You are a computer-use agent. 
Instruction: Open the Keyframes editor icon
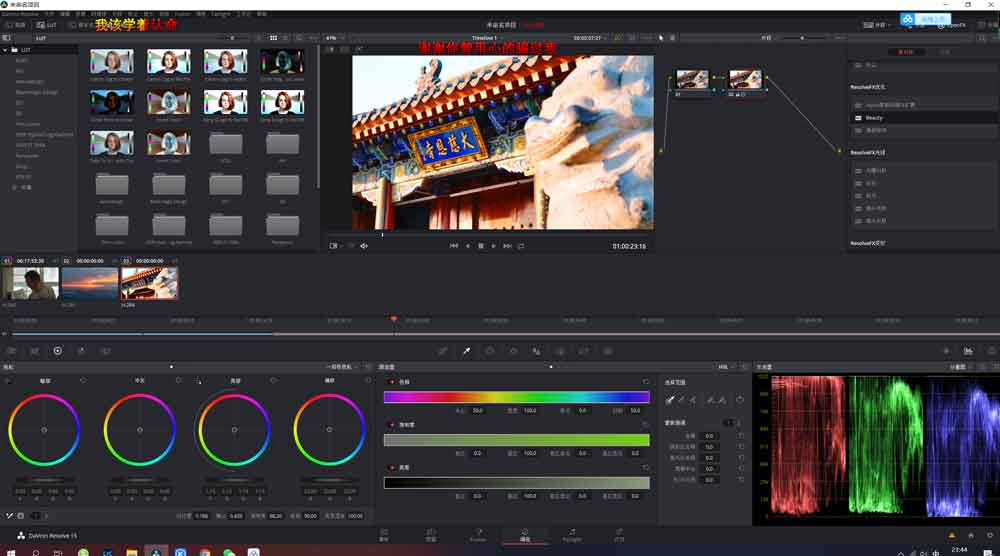(x=945, y=351)
